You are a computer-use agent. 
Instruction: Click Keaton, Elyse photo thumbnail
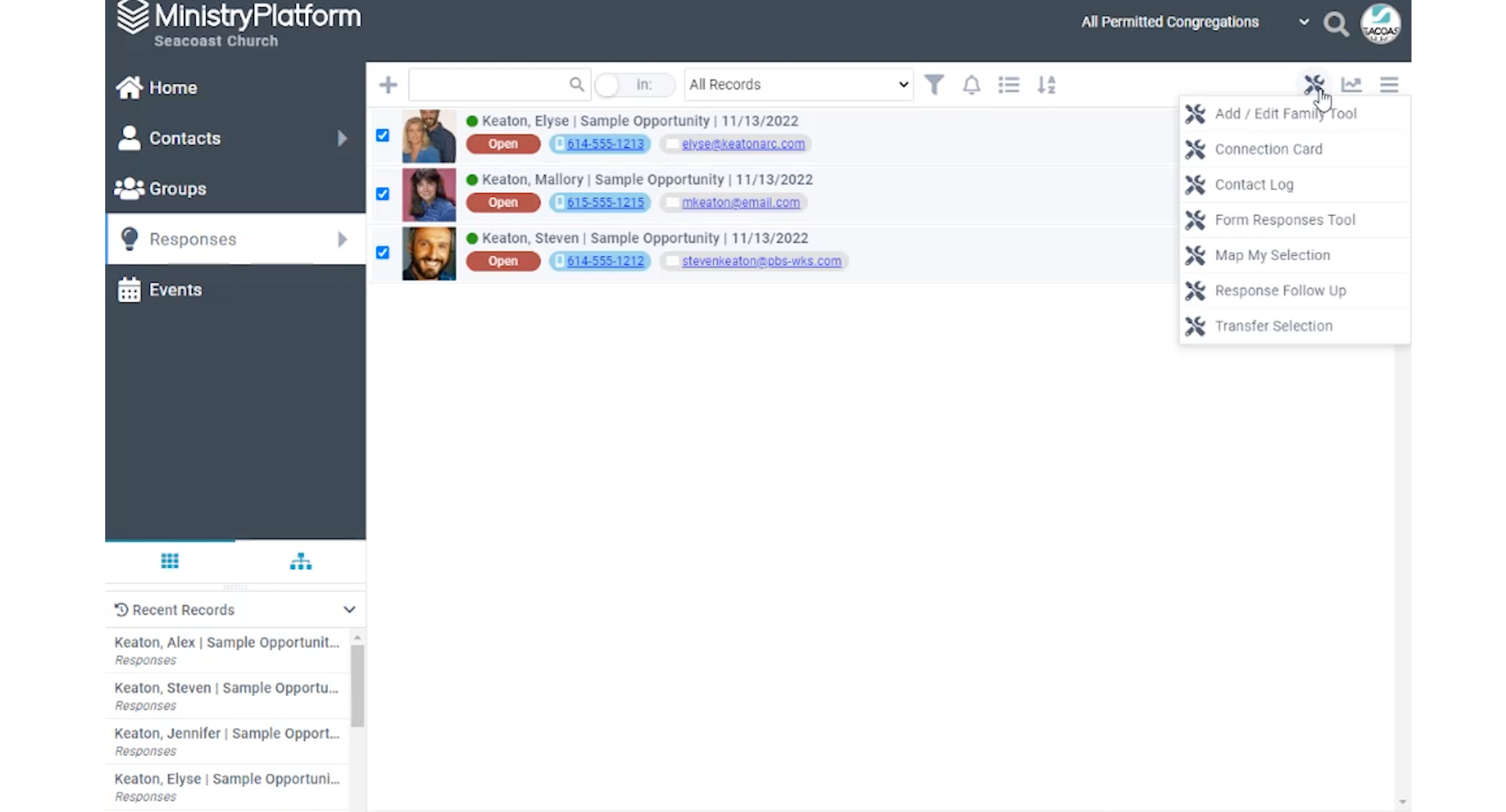pyautogui.click(x=429, y=136)
